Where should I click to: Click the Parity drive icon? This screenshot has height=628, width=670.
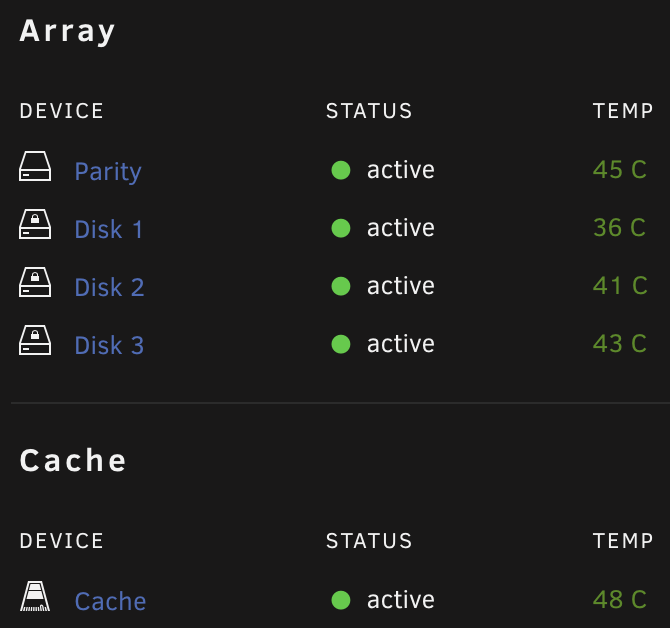point(35,166)
